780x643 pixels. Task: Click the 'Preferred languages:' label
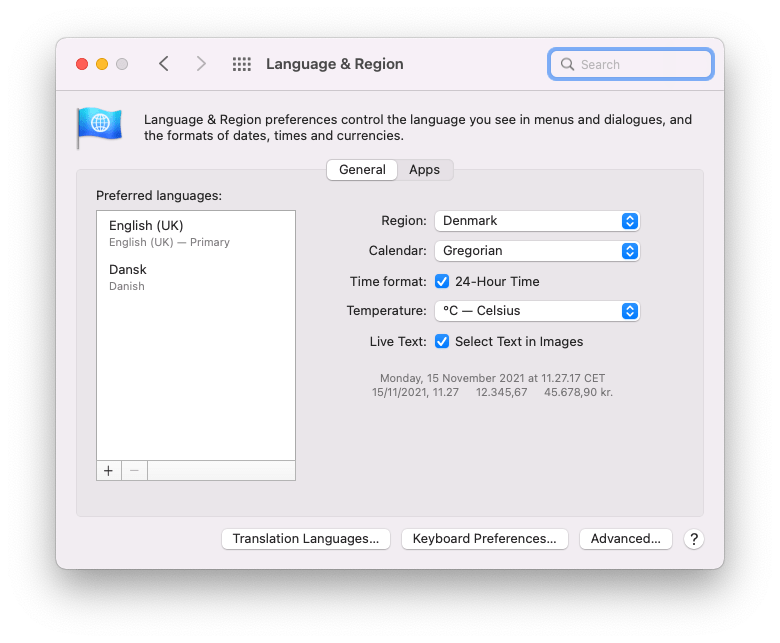[x=159, y=196]
